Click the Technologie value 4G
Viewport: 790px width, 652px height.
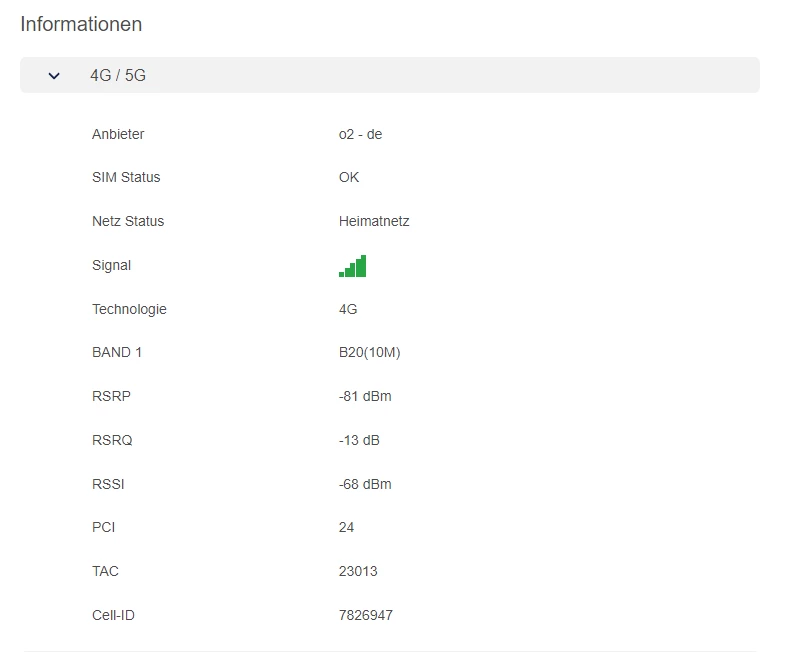348,309
